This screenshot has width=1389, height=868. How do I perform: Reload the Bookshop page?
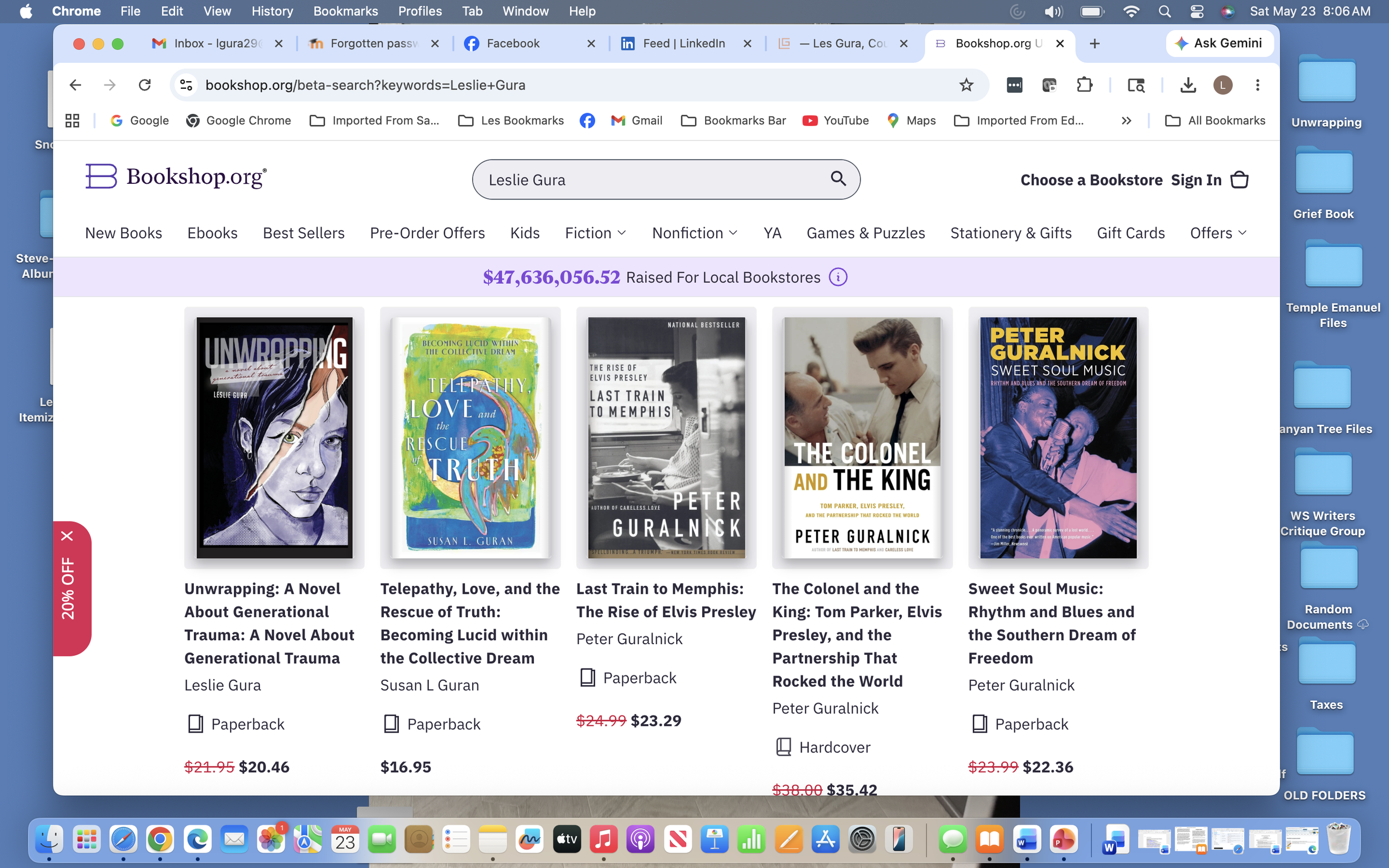tap(144, 85)
